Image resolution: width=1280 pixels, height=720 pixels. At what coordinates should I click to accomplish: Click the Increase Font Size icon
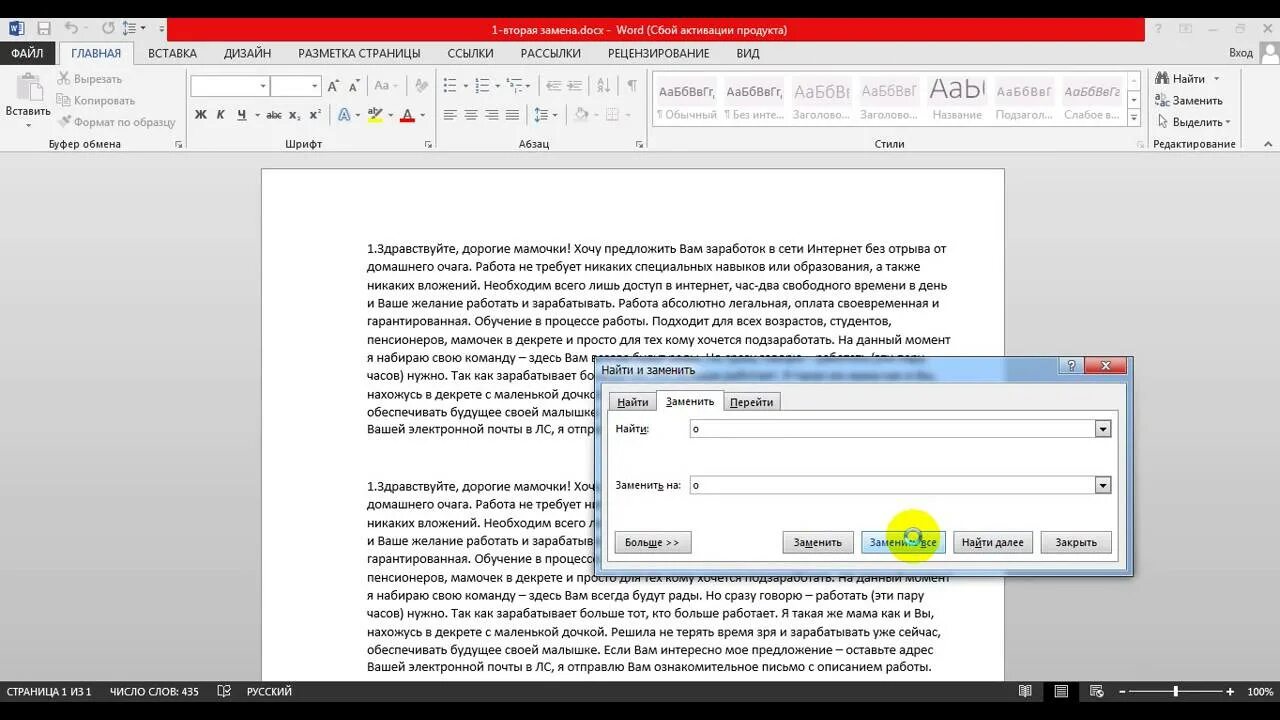tap(333, 87)
